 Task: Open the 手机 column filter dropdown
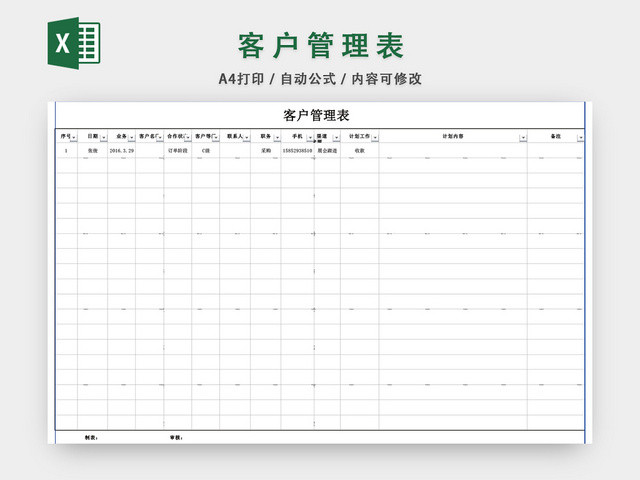(310, 138)
